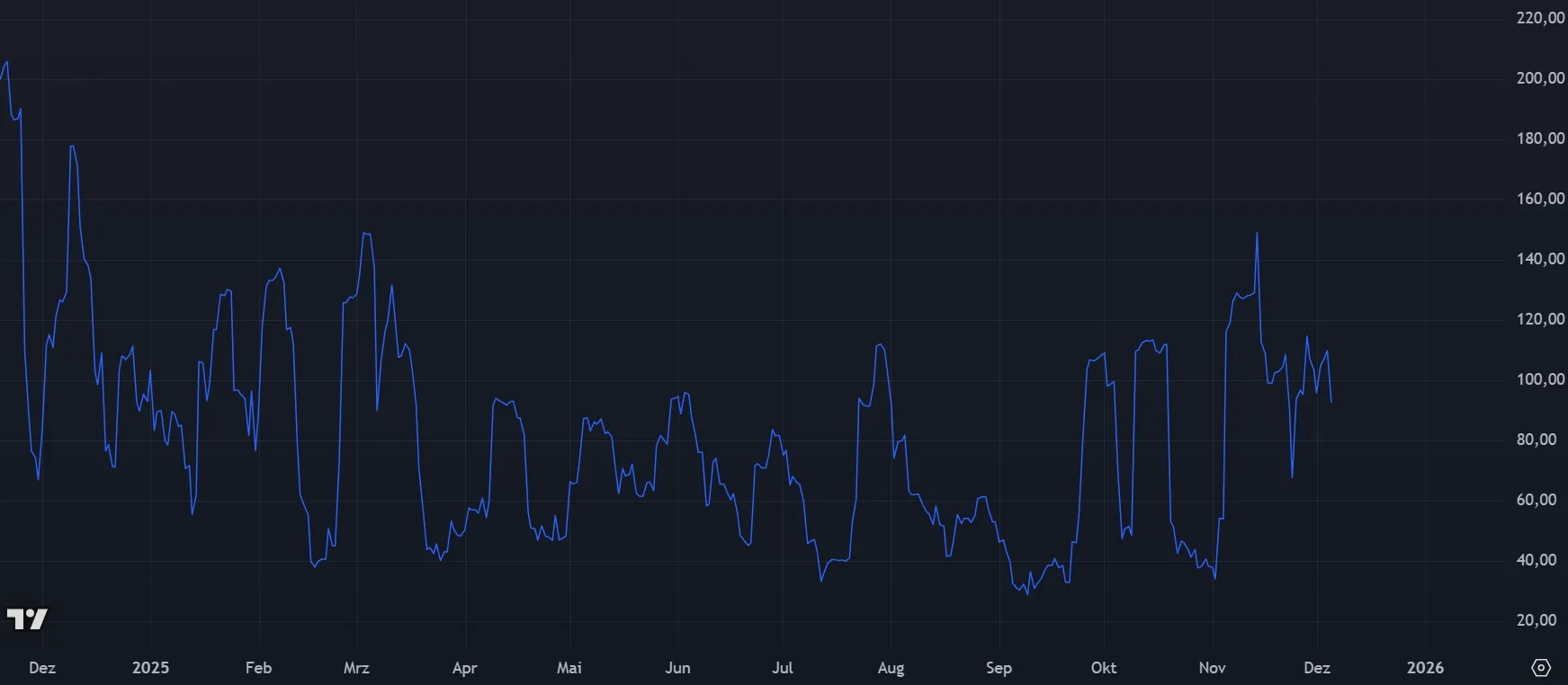Select the Feb label on time axis
The image size is (1568, 685).
pos(258,668)
